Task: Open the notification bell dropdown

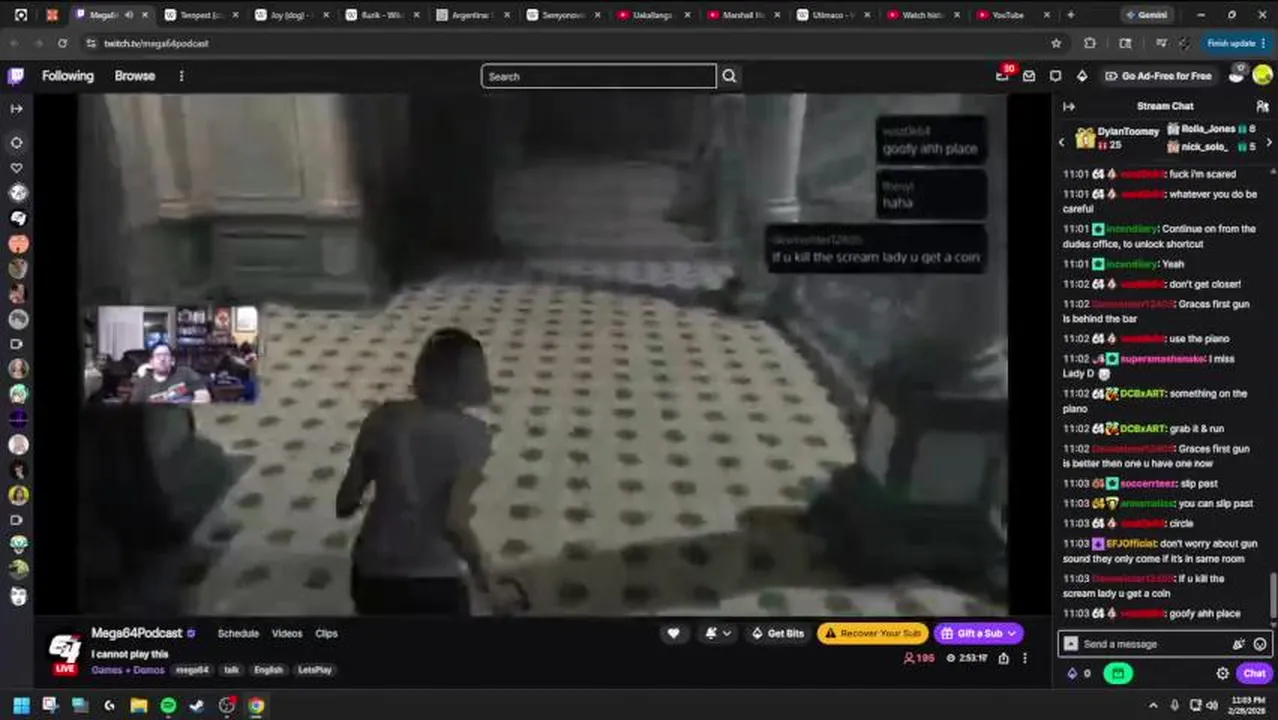Action: tap(718, 633)
